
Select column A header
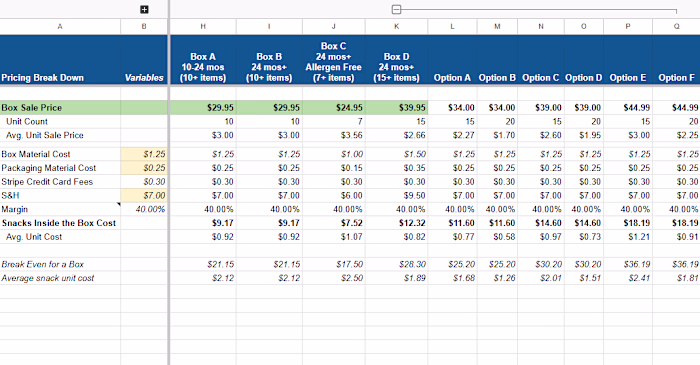(x=60, y=27)
